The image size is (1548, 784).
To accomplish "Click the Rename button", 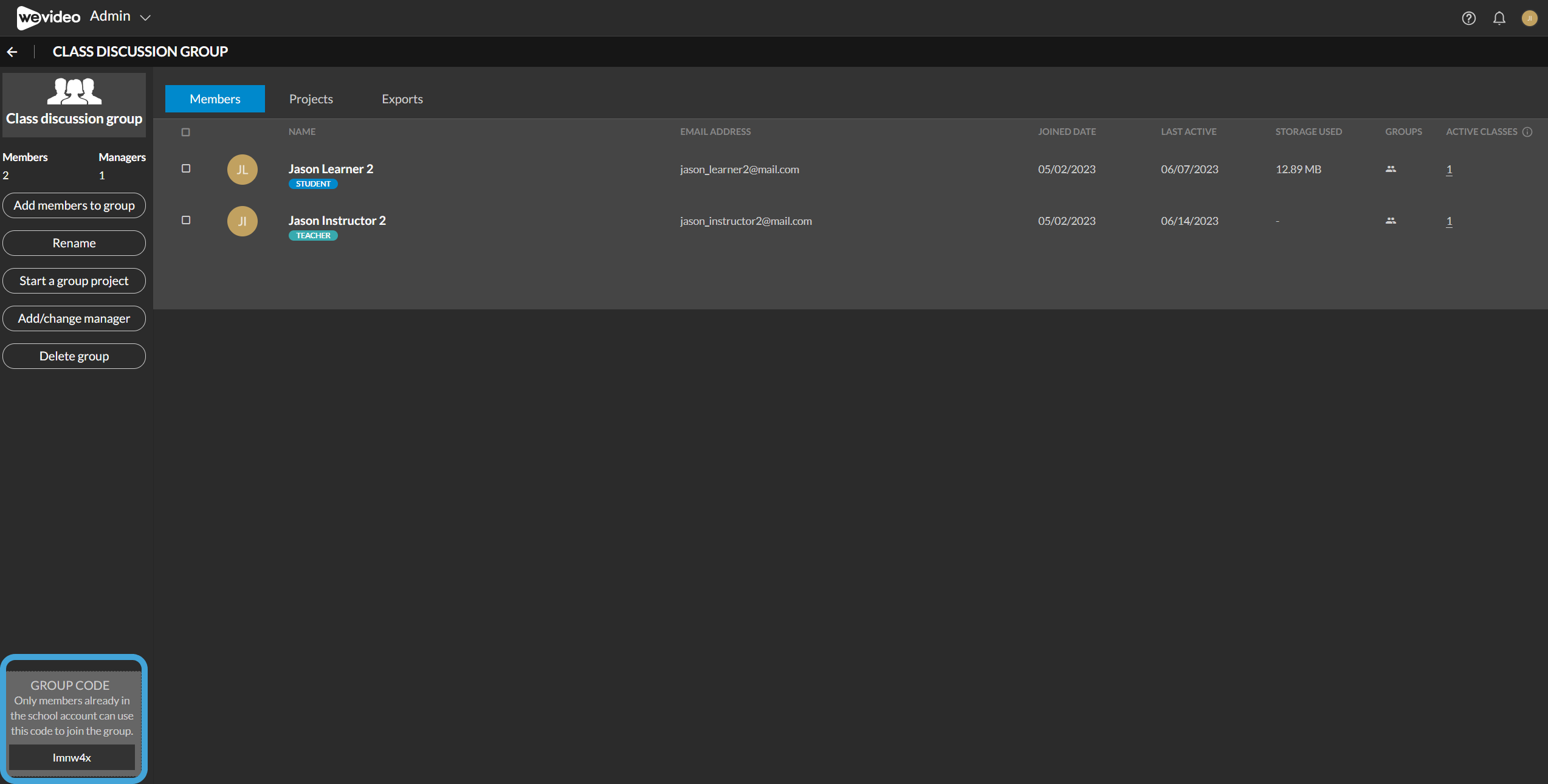I will tap(74, 243).
